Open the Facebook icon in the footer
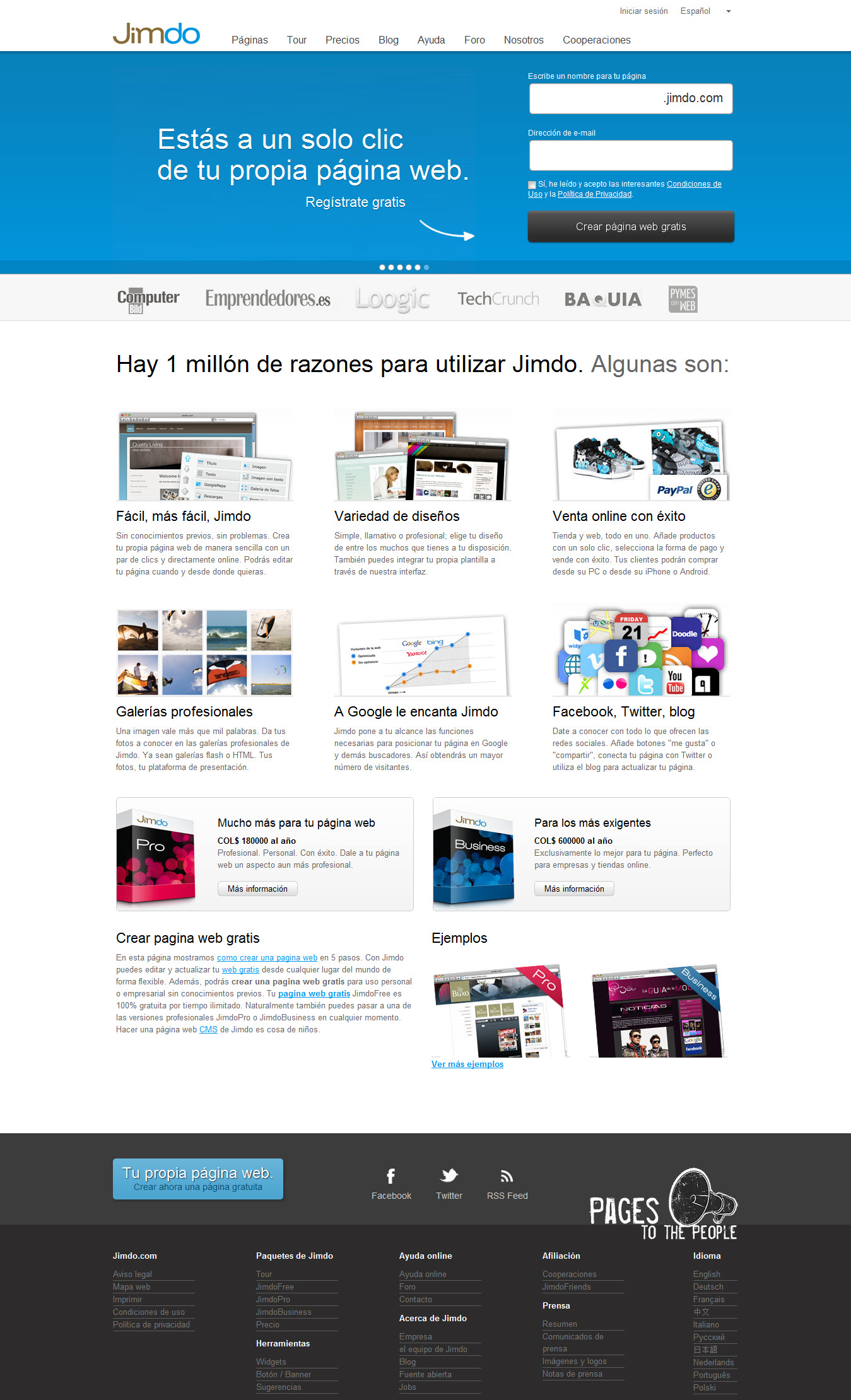 coord(391,1176)
